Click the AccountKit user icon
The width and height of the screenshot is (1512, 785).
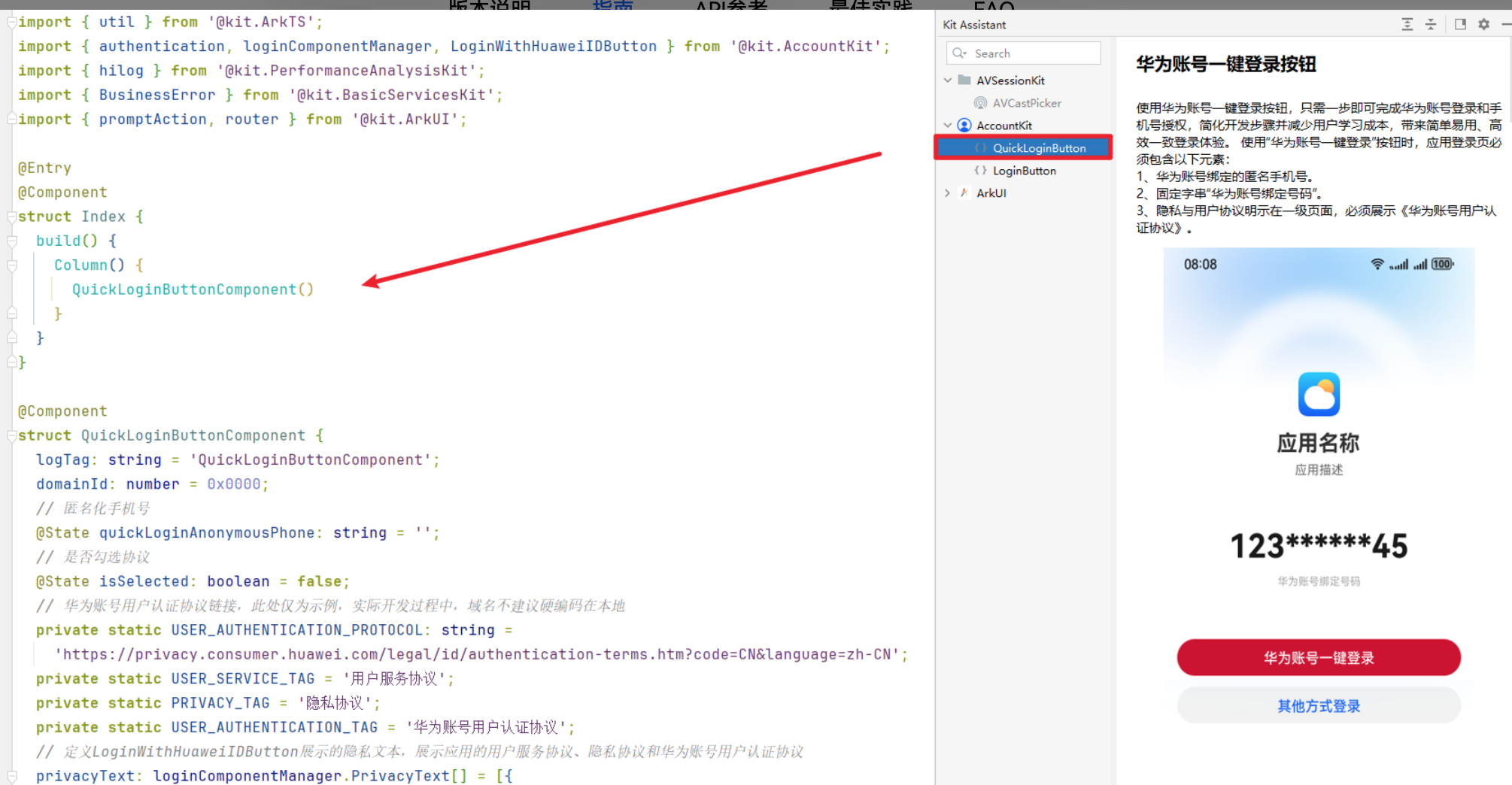(964, 126)
